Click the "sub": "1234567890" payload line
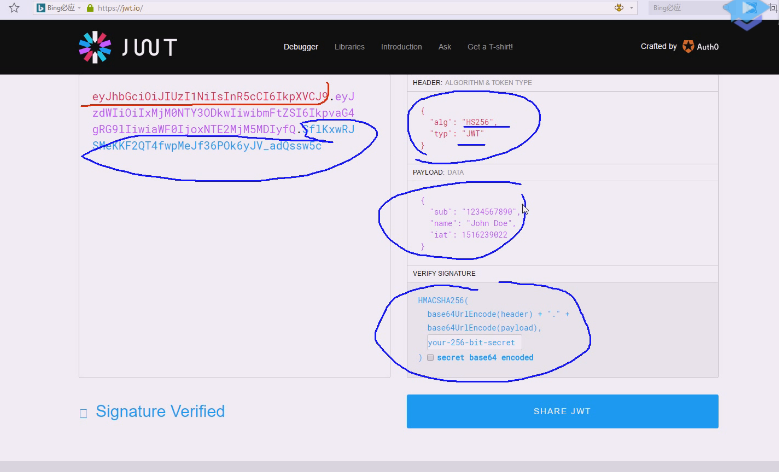 (x=475, y=212)
